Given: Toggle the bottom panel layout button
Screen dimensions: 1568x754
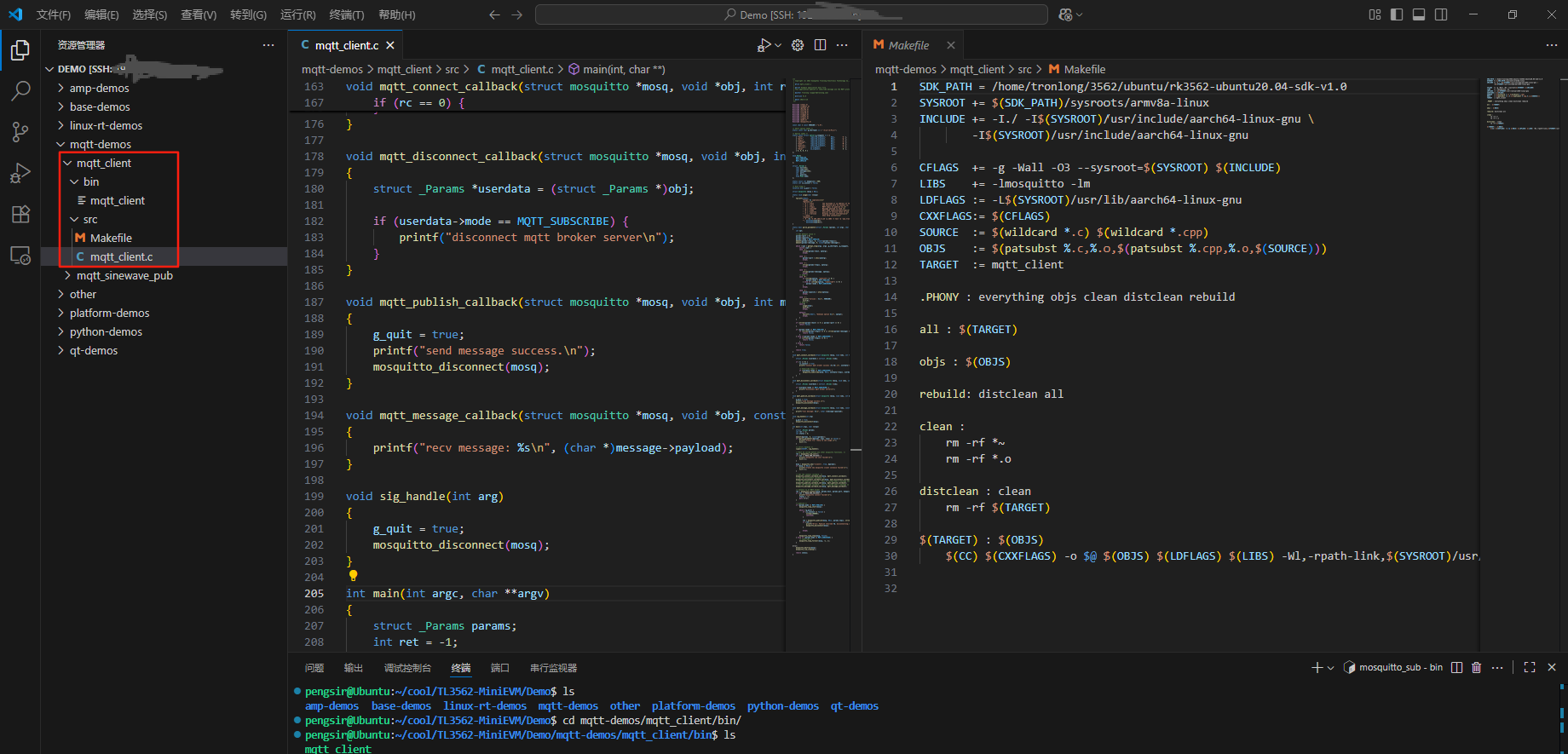Looking at the screenshot, I should (1419, 14).
